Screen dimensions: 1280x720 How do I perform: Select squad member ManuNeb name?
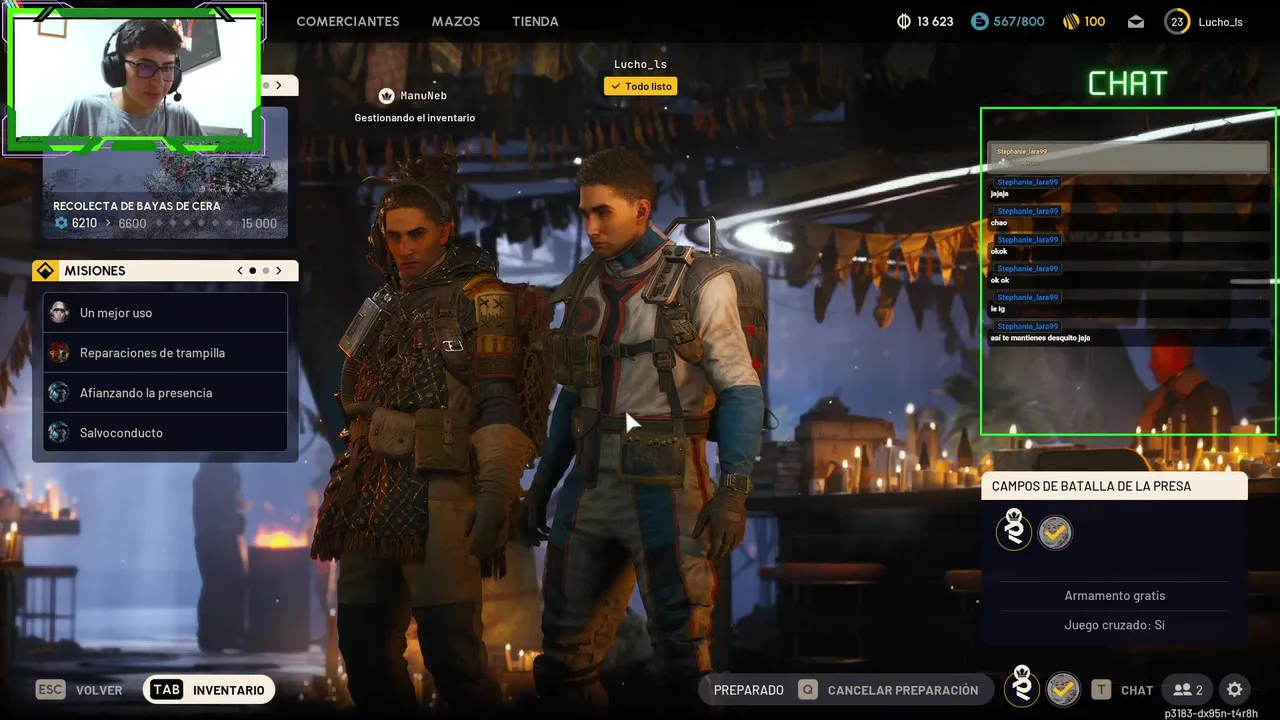424,96
